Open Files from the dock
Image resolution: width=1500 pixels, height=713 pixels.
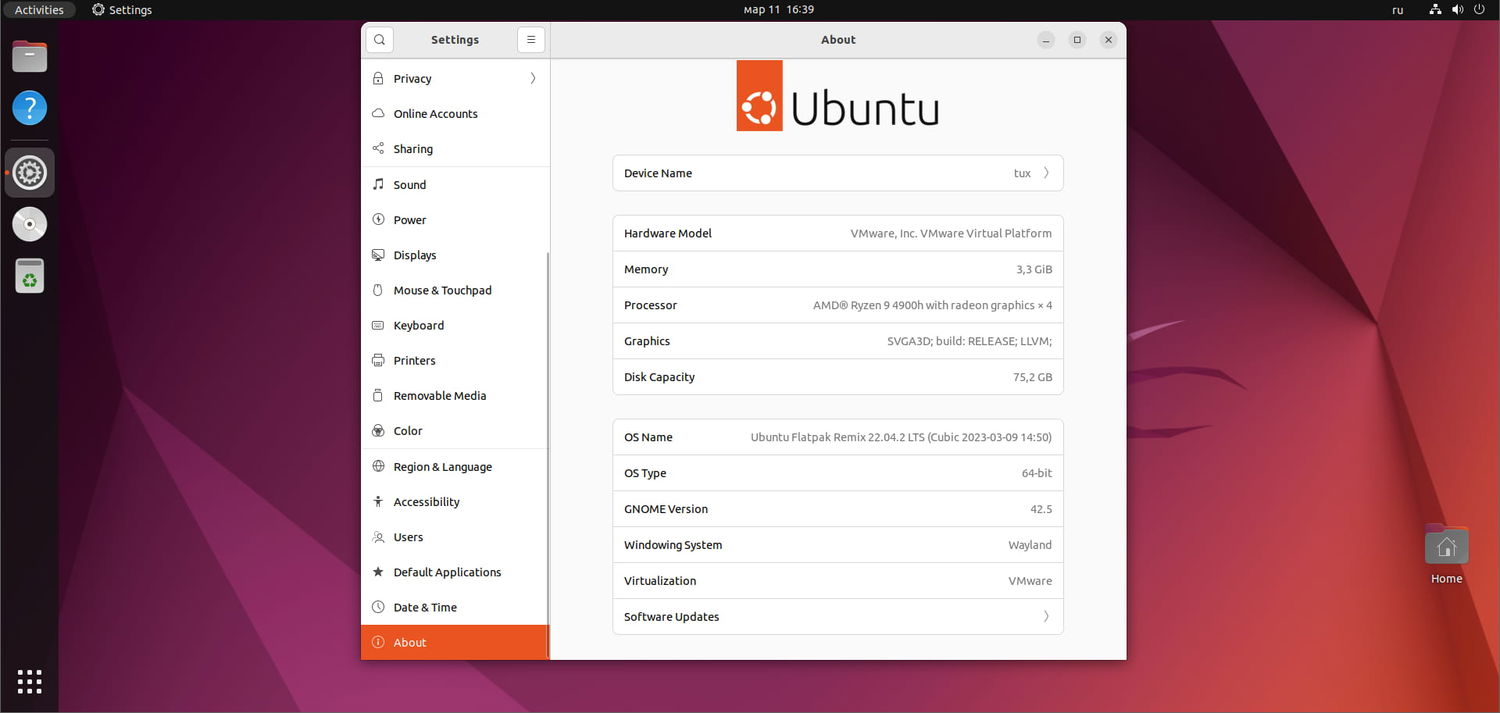(x=30, y=56)
